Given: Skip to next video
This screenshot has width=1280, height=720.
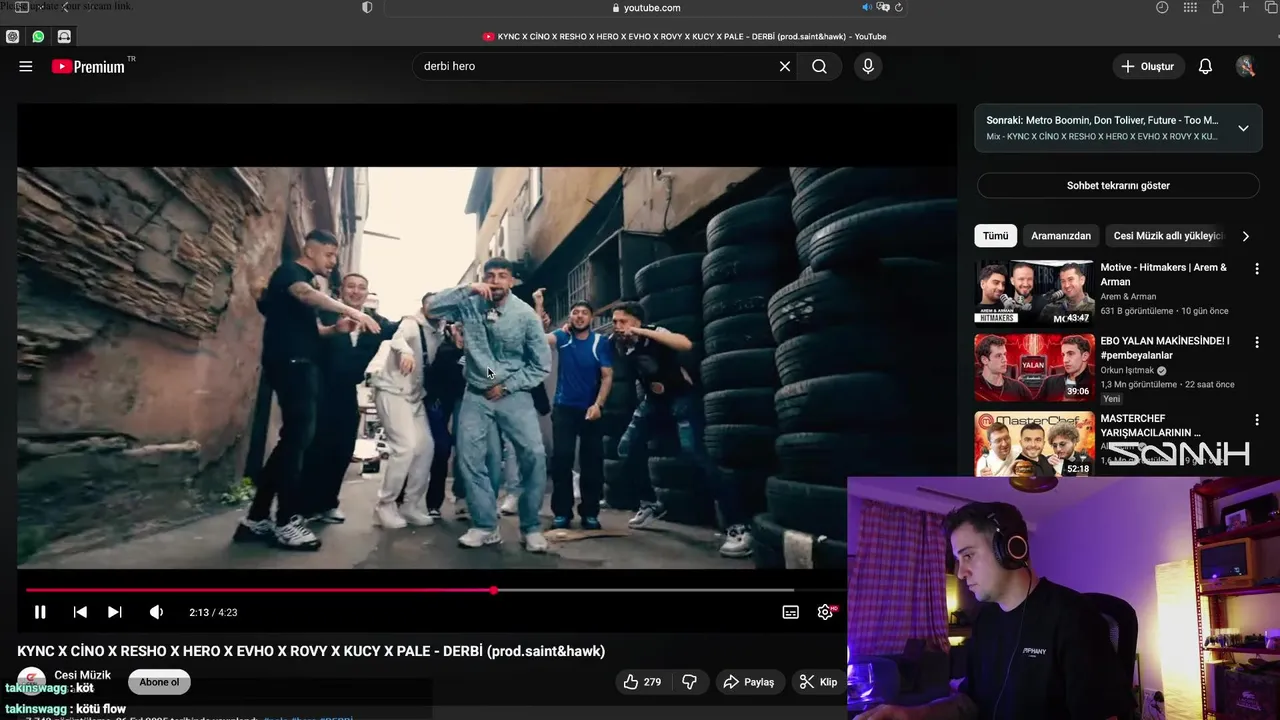Looking at the screenshot, I should click(115, 612).
